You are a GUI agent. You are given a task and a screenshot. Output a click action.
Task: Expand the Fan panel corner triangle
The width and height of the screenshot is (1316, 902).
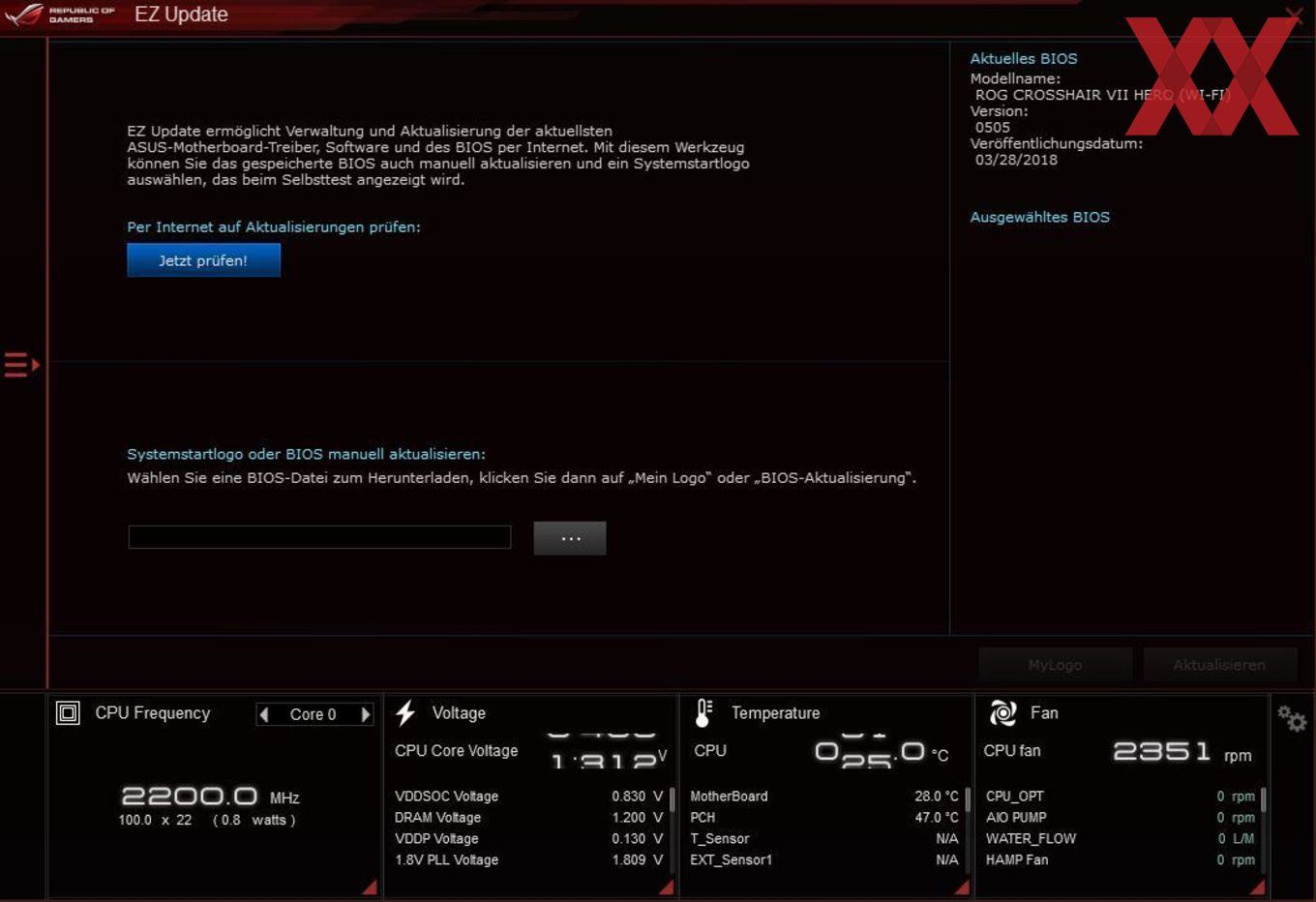[1256, 887]
